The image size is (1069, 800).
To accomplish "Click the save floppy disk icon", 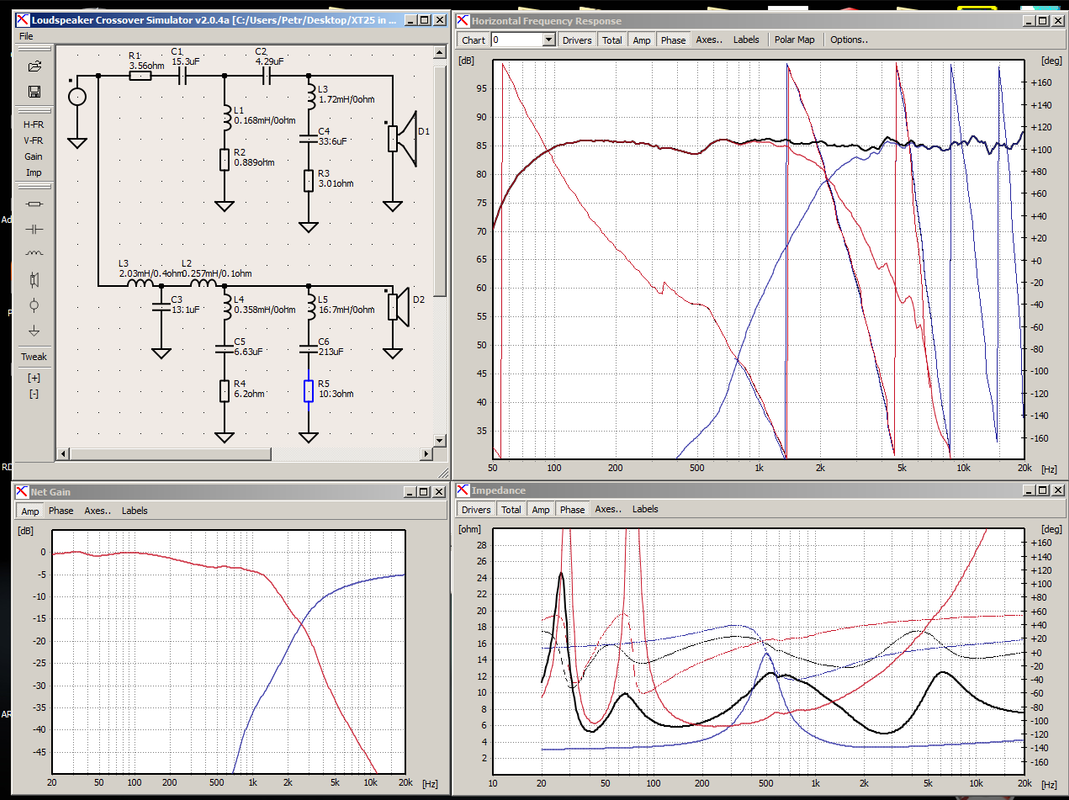I will 34,91.
